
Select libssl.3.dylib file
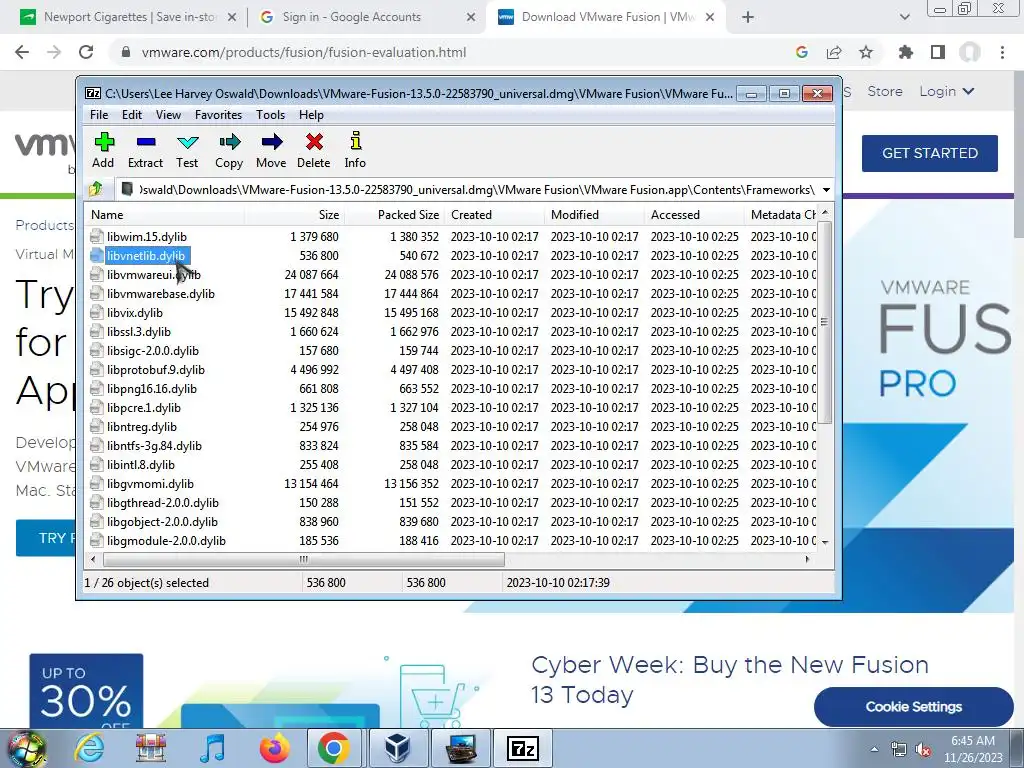[138, 332]
